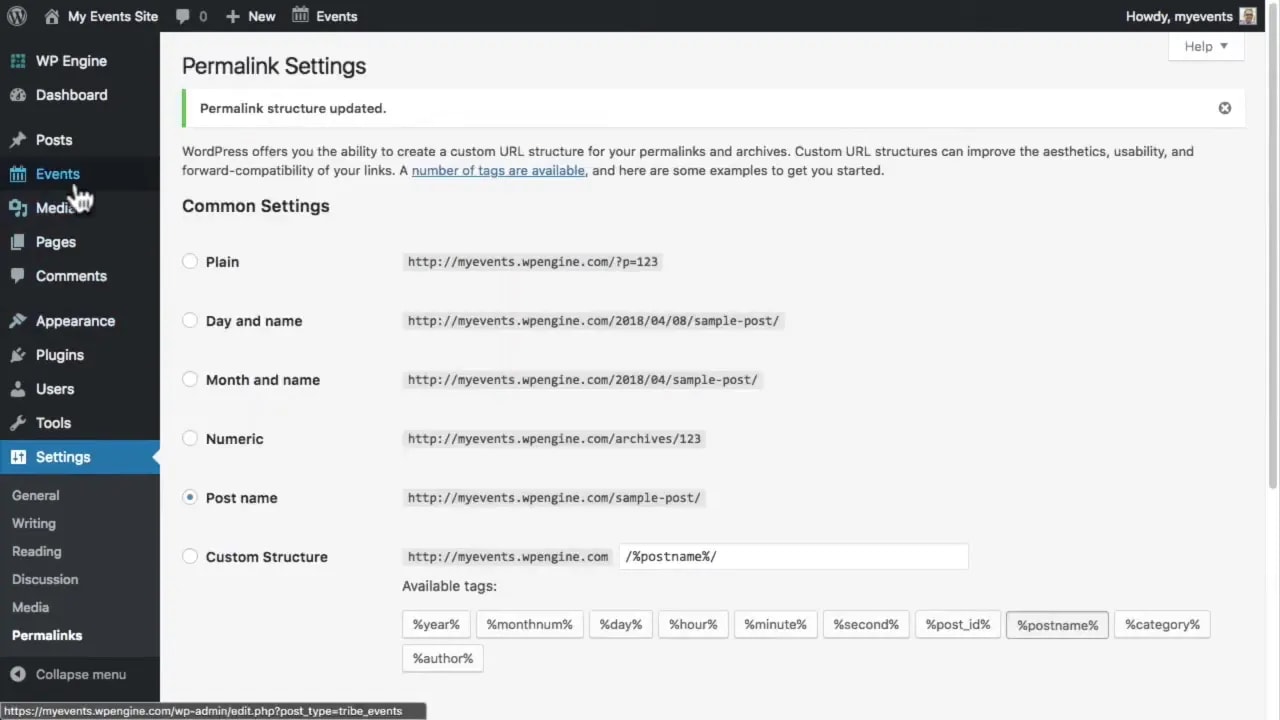Open the comments bubble icon in admin bar

pos(182,17)
